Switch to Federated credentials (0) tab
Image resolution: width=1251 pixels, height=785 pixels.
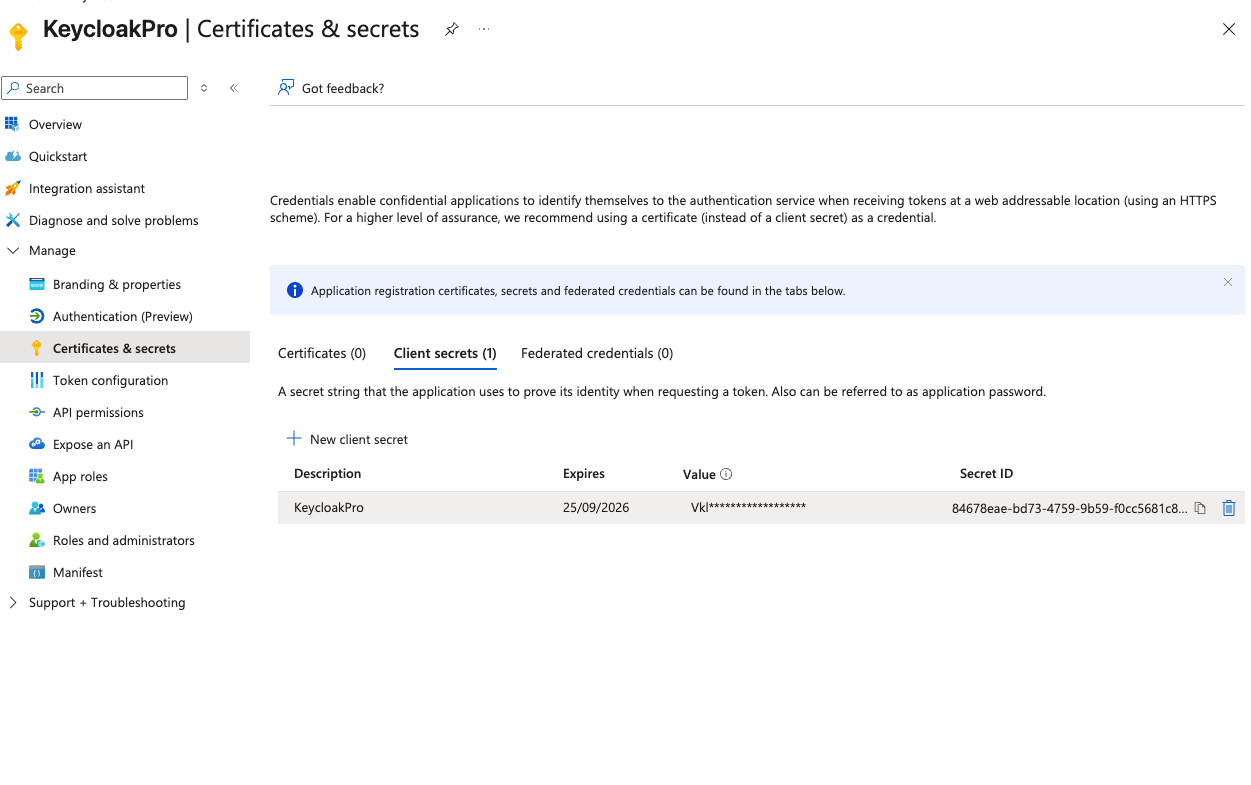[x=597, y=353]
